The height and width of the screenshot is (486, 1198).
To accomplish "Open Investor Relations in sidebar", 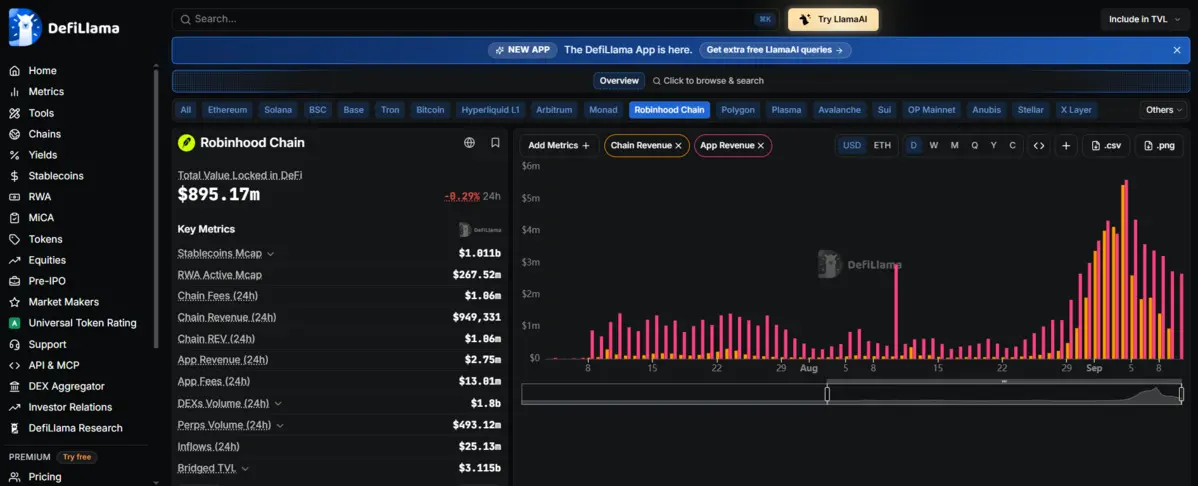I will 70,407.
